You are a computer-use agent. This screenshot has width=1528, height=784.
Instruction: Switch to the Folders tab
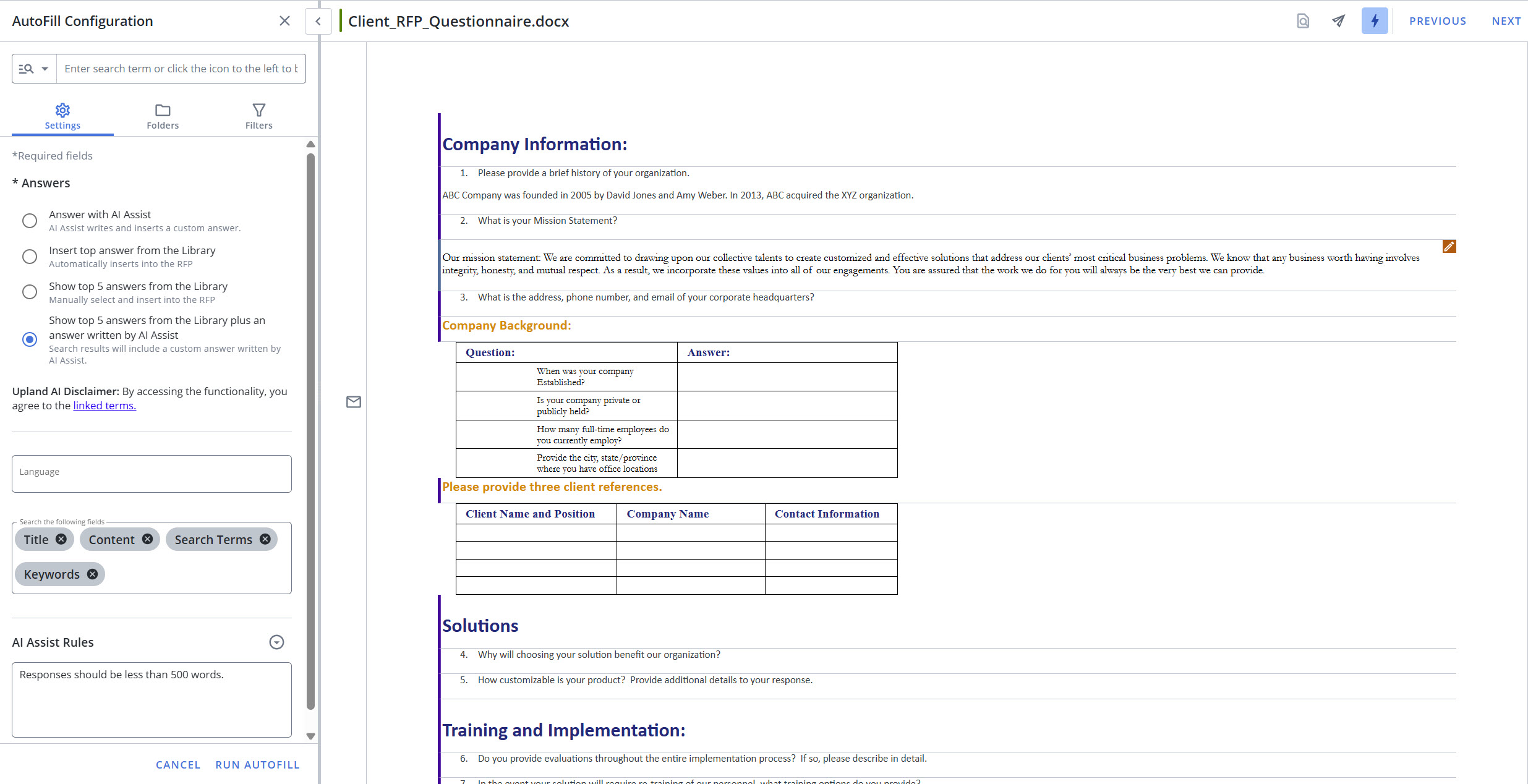point(163,116)
